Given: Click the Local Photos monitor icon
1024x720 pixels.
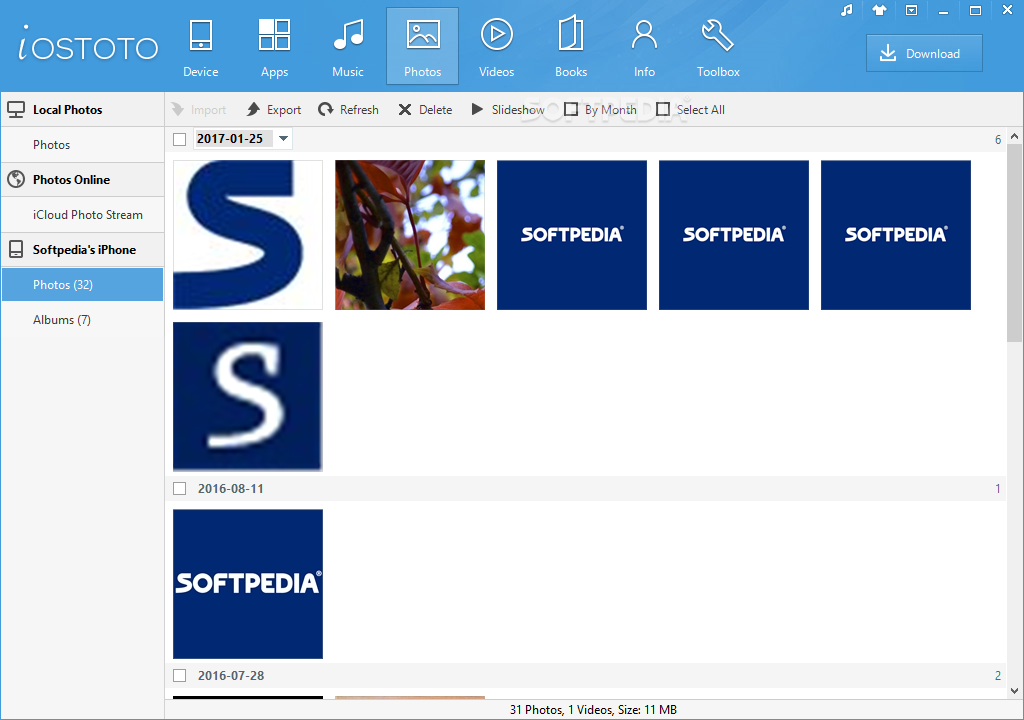Looking at the screenshot, I should point(16,110).
